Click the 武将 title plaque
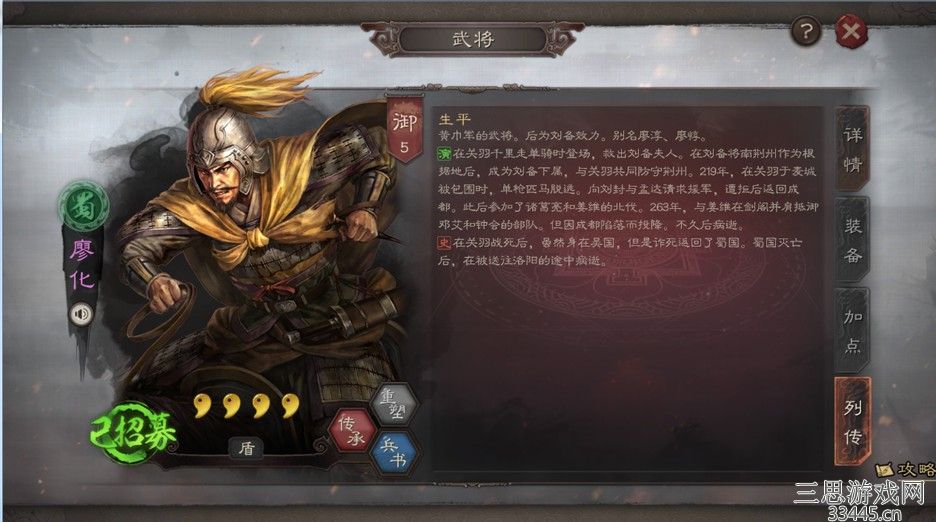This screenshot has height=522, width=936. coord(473,39)
